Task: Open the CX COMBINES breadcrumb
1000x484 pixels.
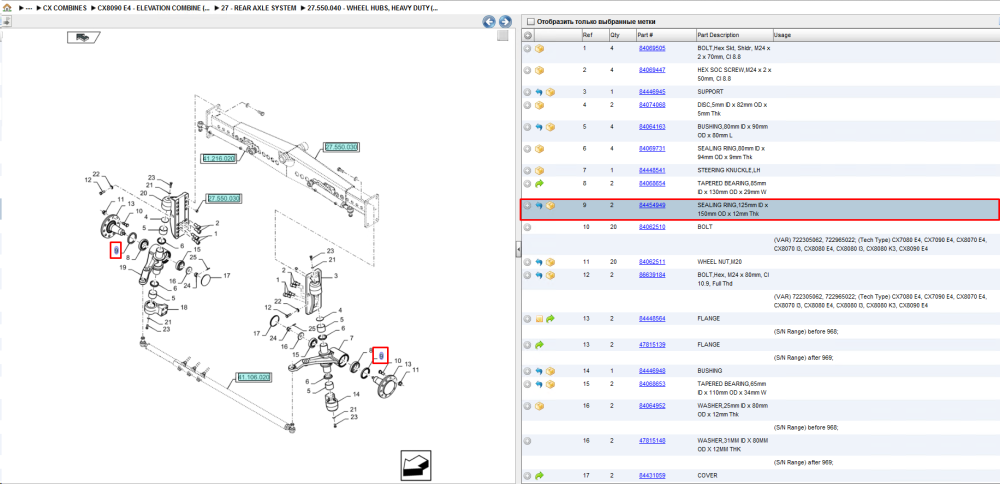Action: (65, 8)
